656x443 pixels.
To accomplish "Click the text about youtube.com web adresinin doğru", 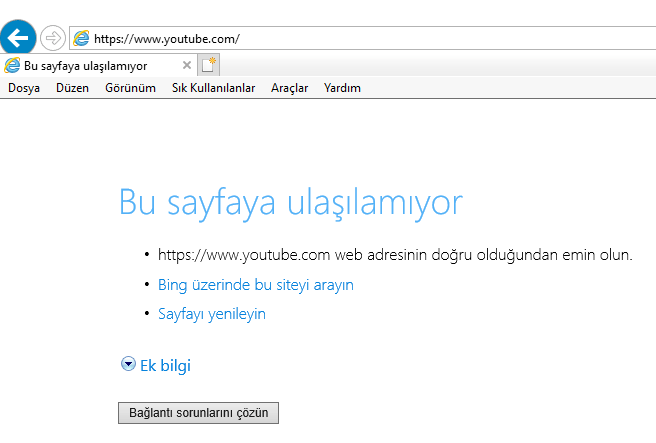I will pos(395,255).
